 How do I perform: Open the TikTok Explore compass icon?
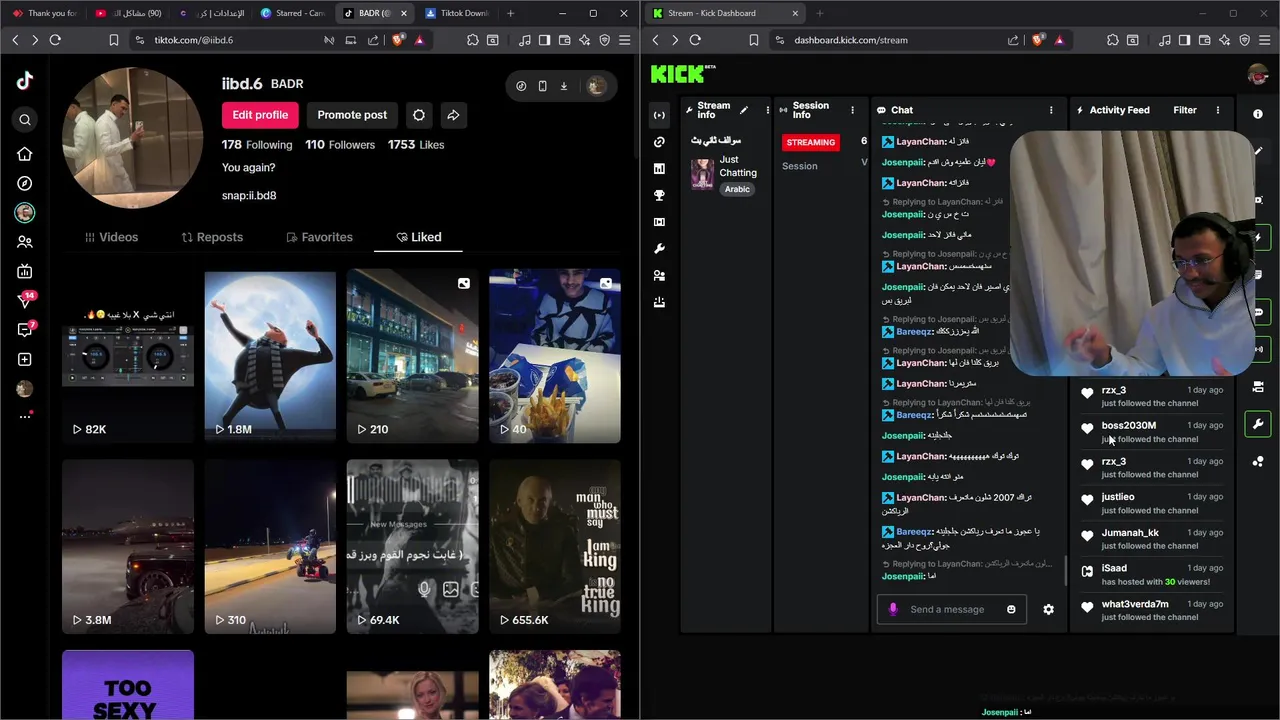[25, 183]
